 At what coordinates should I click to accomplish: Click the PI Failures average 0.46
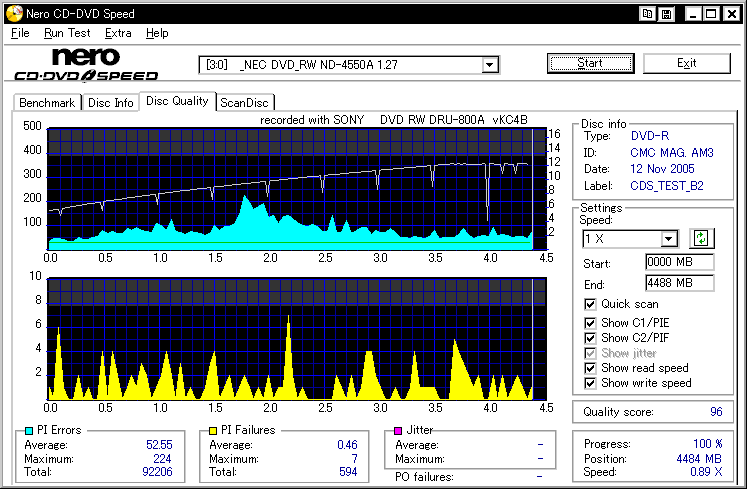pos(347,445)
